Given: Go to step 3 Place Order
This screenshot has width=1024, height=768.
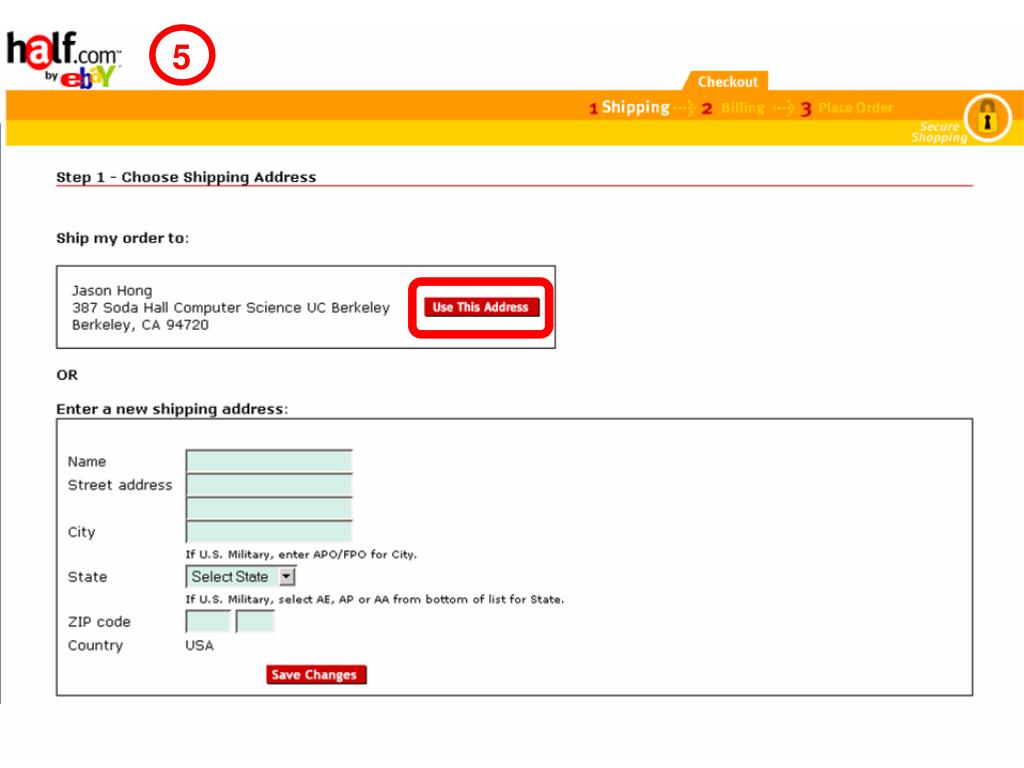Looking at the screenshot, I should click(847, 108).
